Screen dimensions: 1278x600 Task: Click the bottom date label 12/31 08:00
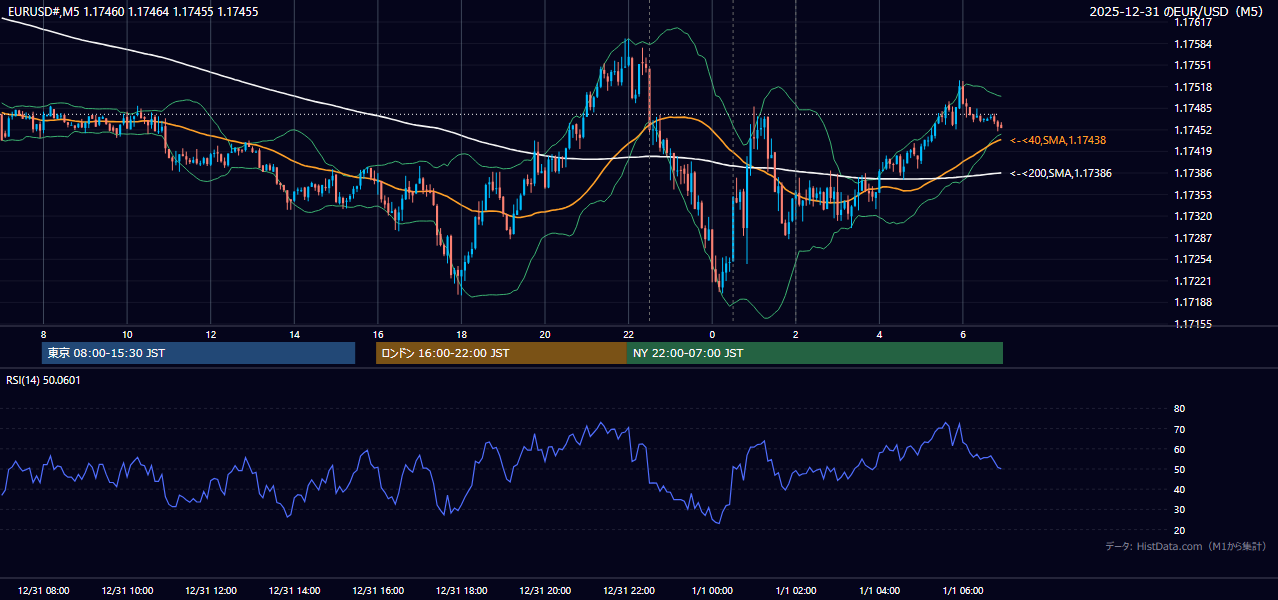(x=43, y=591)
